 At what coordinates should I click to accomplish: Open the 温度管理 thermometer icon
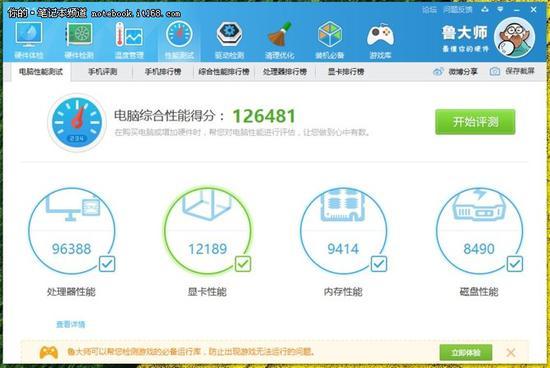[x=129, y=40]
